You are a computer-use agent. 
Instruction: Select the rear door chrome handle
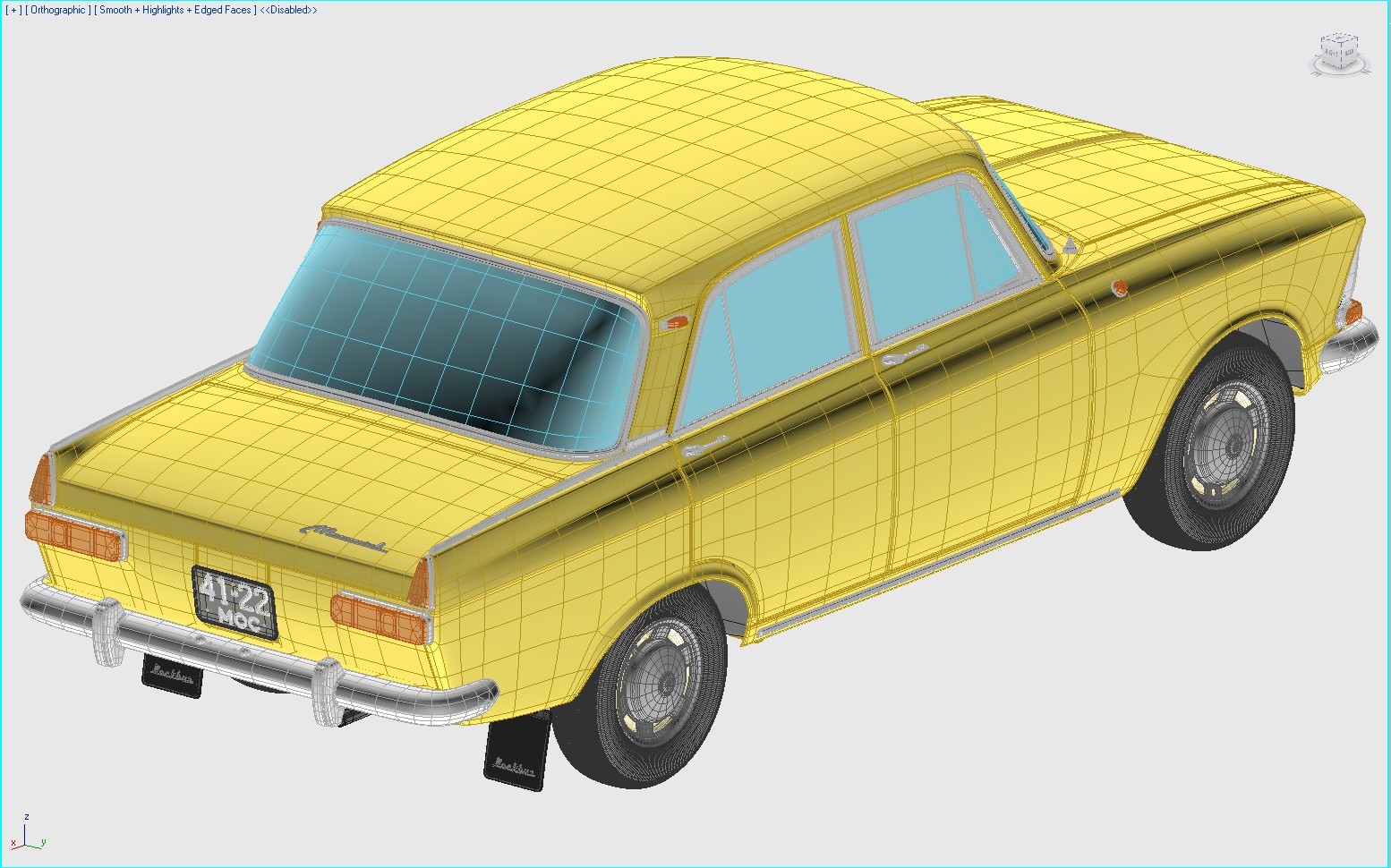click(x=704, y=446)
